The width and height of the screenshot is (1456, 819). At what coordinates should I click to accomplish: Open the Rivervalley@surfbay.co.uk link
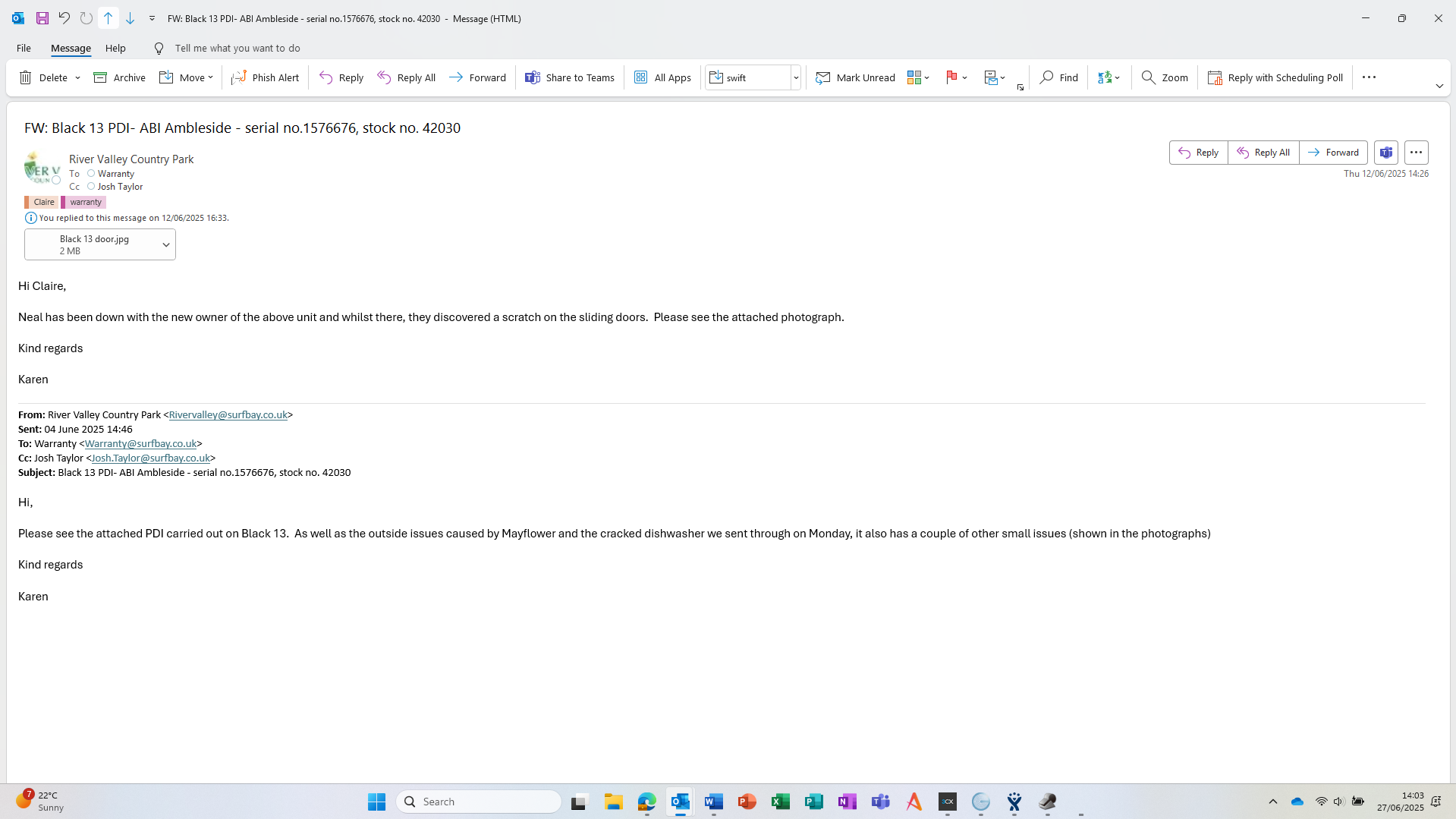click(228, 415)
